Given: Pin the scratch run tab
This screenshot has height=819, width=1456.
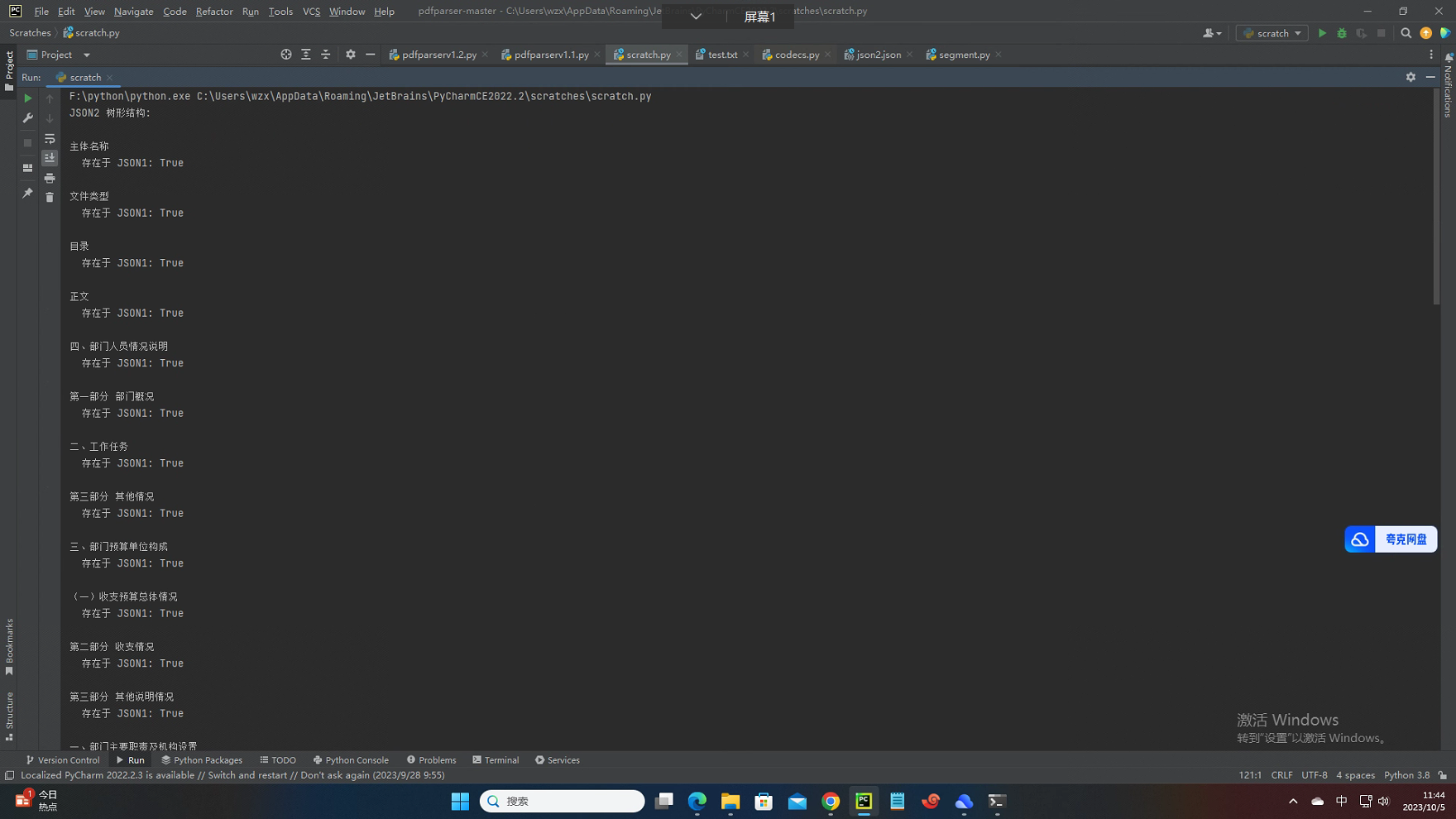Looking at the screenshot, I should click(x=27, y=193).
